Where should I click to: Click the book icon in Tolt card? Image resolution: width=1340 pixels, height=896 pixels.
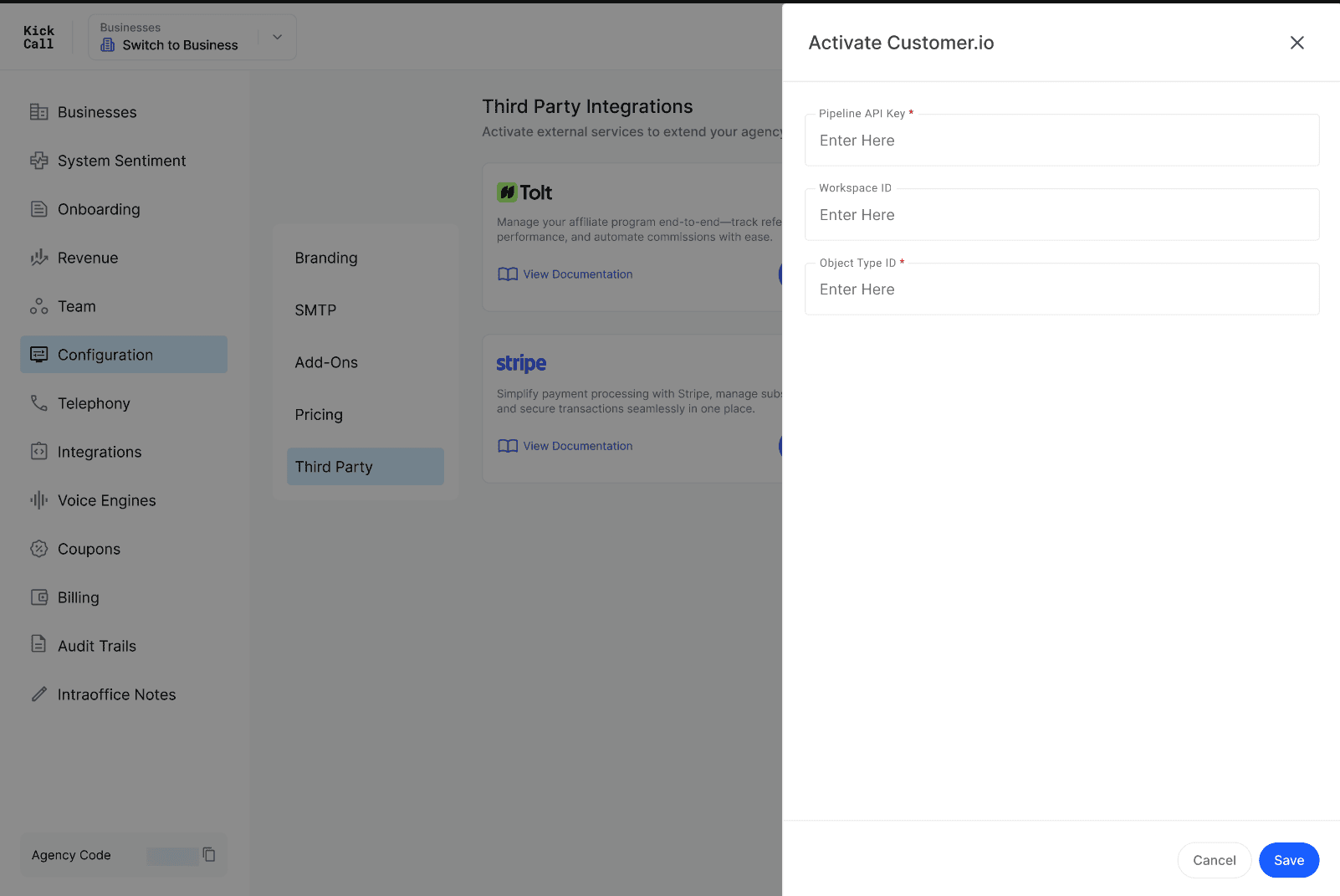[508, 274]
